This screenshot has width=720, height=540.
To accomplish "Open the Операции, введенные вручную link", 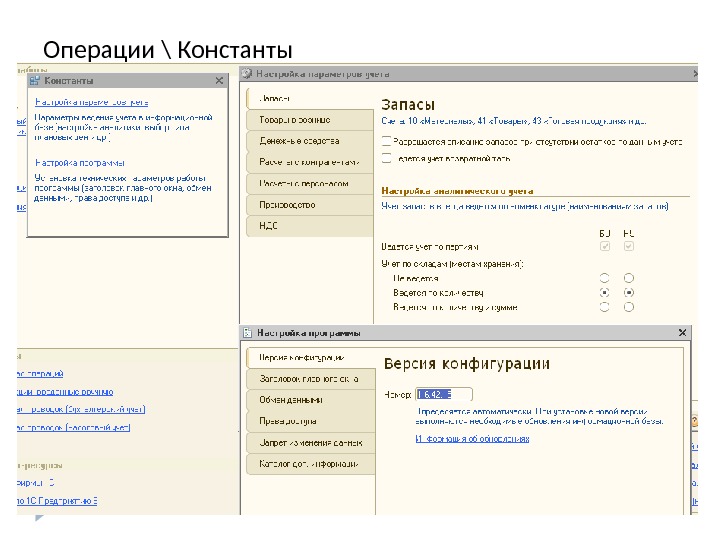I will click(x=65, y=392).
